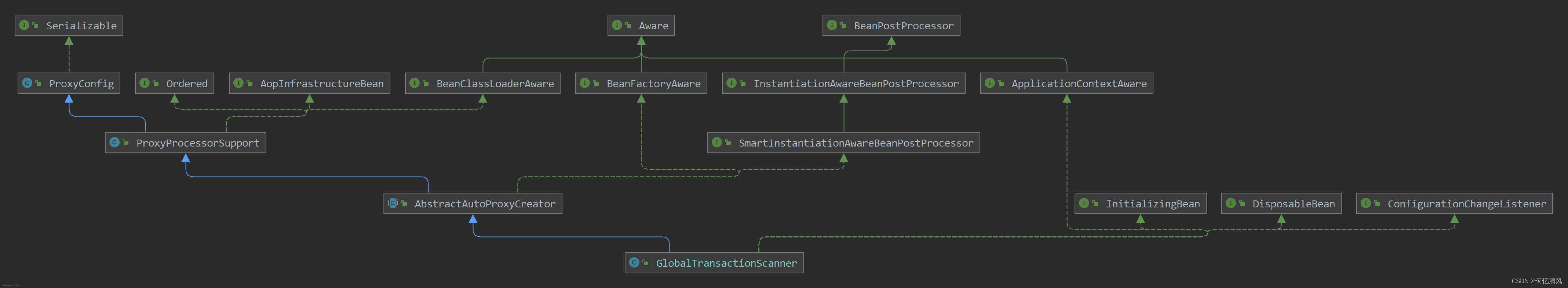Select the ProxyConfig class node
1568x288 pixels.
click(x=69, y=83)
